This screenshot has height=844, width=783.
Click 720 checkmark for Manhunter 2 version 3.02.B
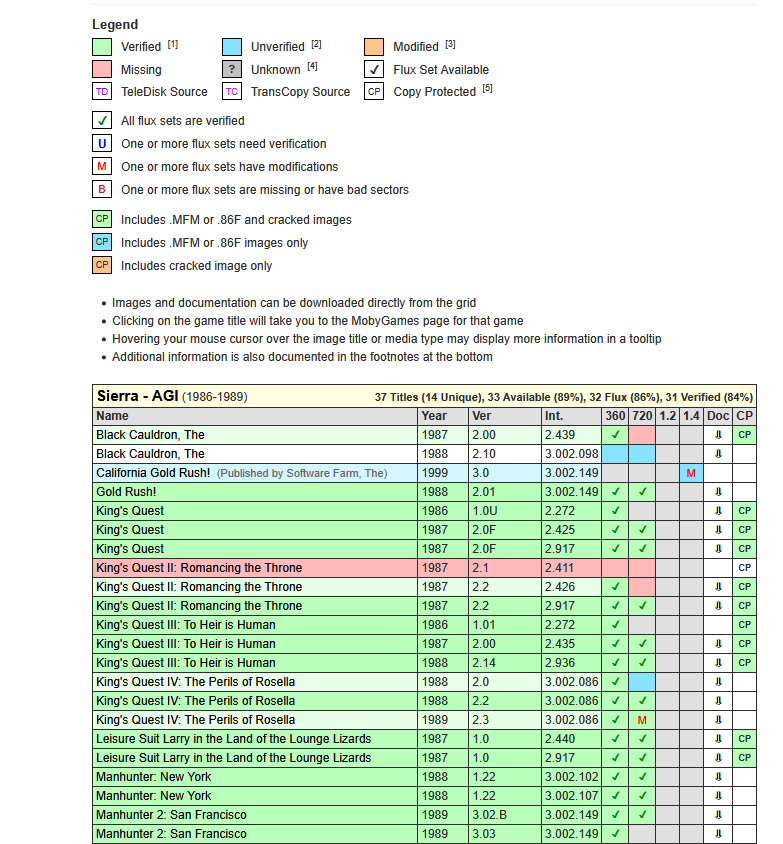(x=642, y=815)
